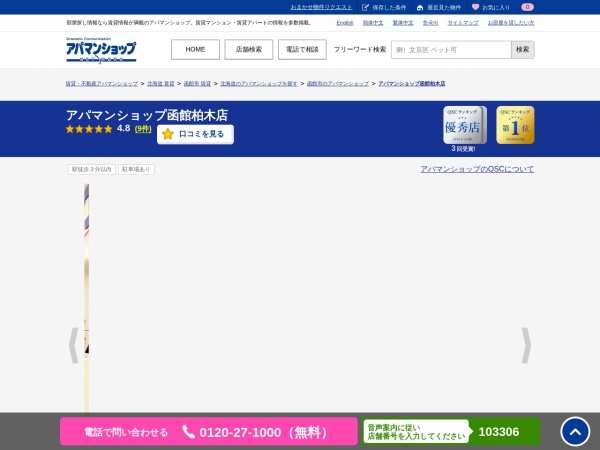The width and height of the screenshot is (600, 450).
Task: Open the 函館市のアパマンショップ breadcrumb
Action: tap(338, 83)
